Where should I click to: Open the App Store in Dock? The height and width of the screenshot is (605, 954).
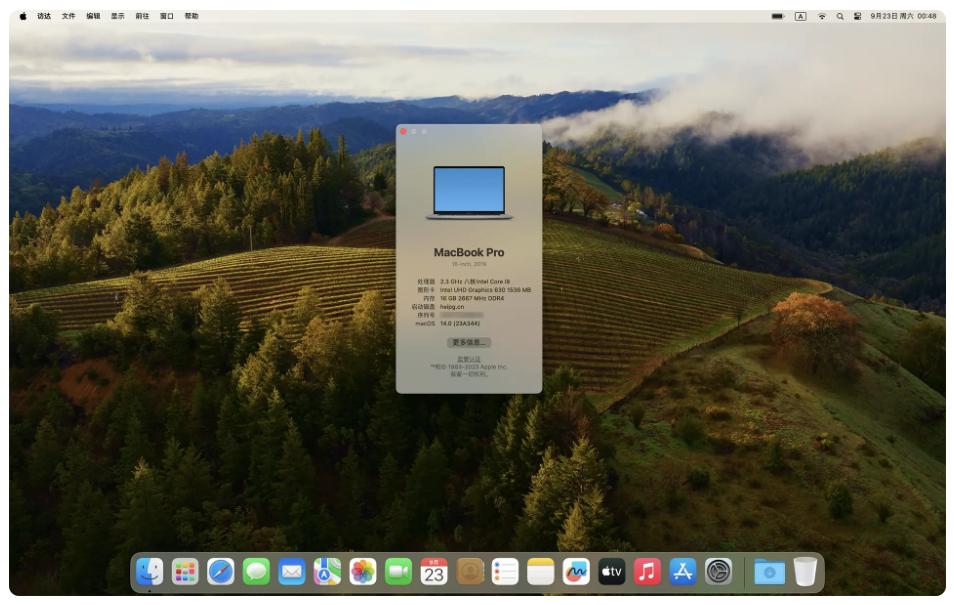pyautogui.click(x=683, y=572)
